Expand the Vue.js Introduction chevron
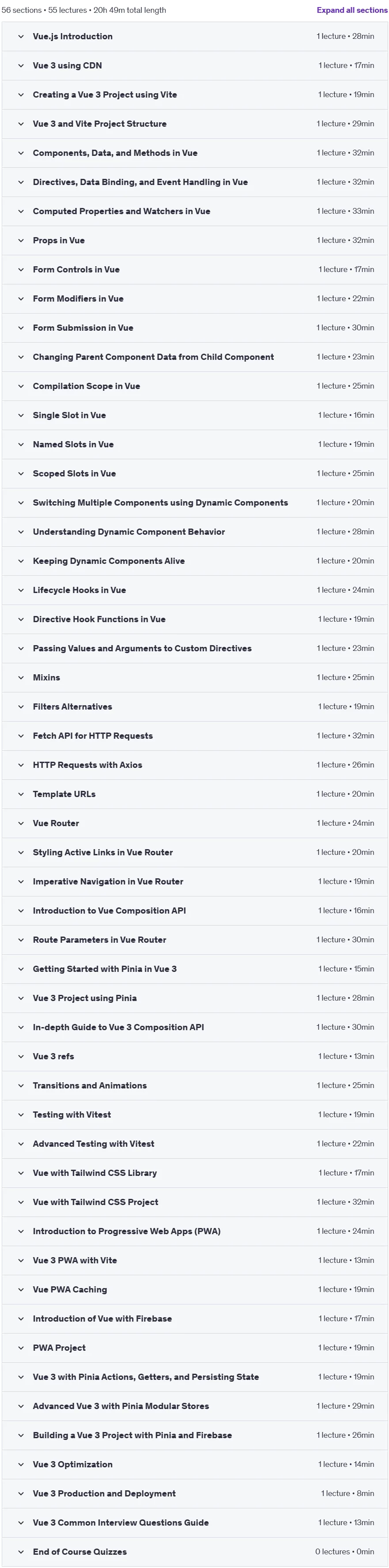 pos(21,37)
